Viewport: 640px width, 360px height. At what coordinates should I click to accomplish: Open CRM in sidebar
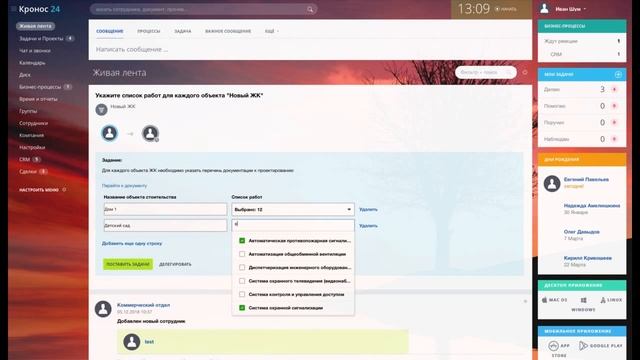coord(24,159)
